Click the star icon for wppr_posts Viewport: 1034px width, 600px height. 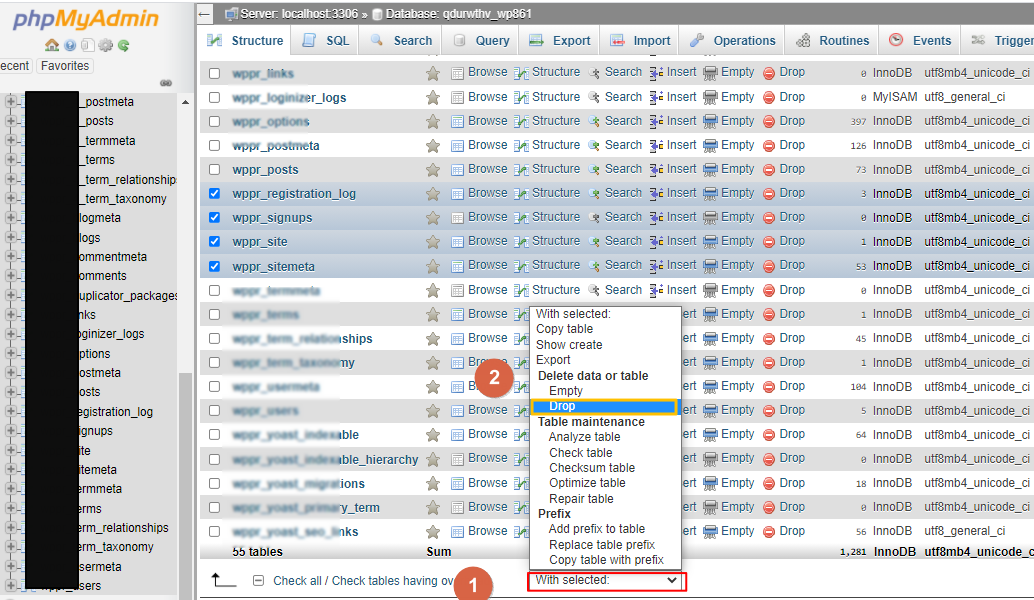[x=433, y=170]
